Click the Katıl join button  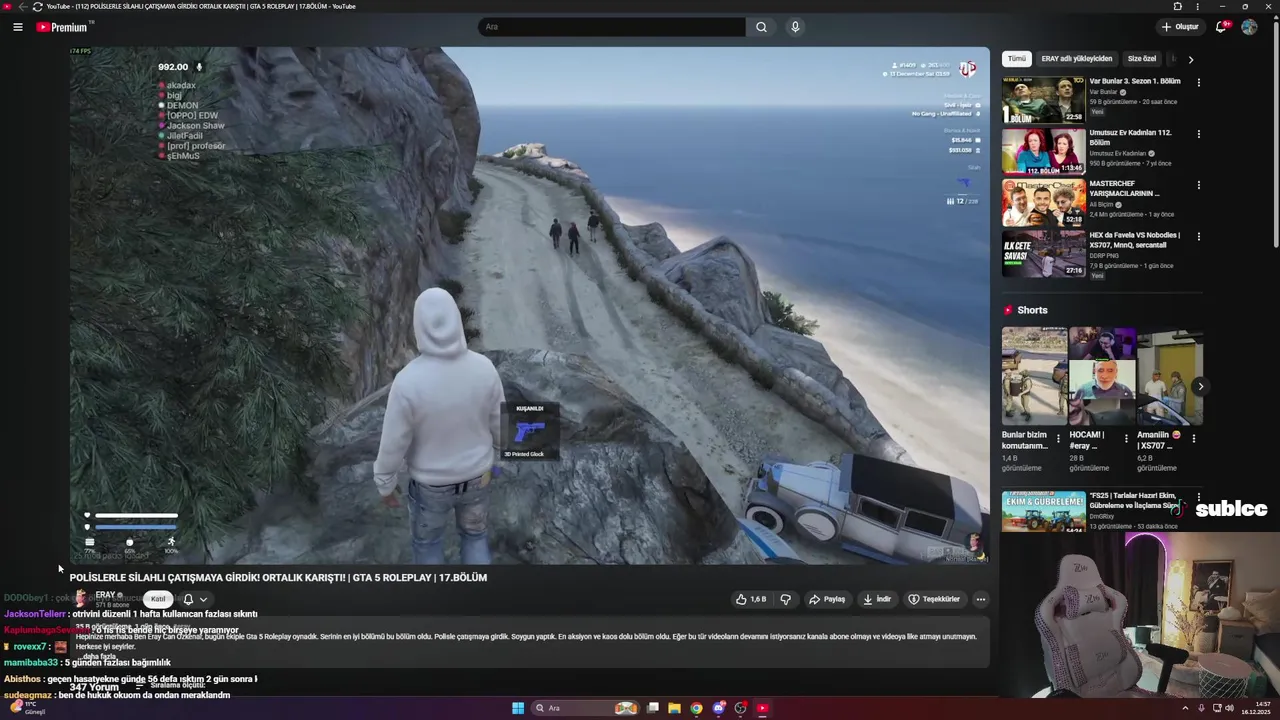(x=158, y=599)
